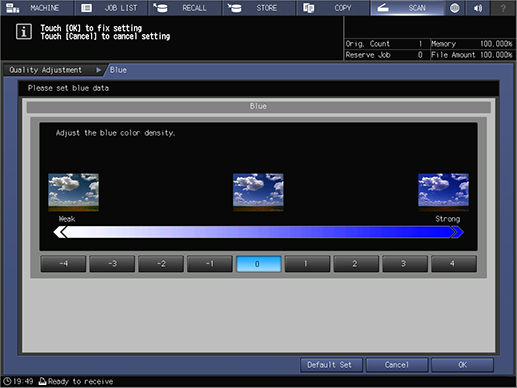This screenshot has width=517, height=388.
Task: Set blue density to 3
Action: click(405, 264)
